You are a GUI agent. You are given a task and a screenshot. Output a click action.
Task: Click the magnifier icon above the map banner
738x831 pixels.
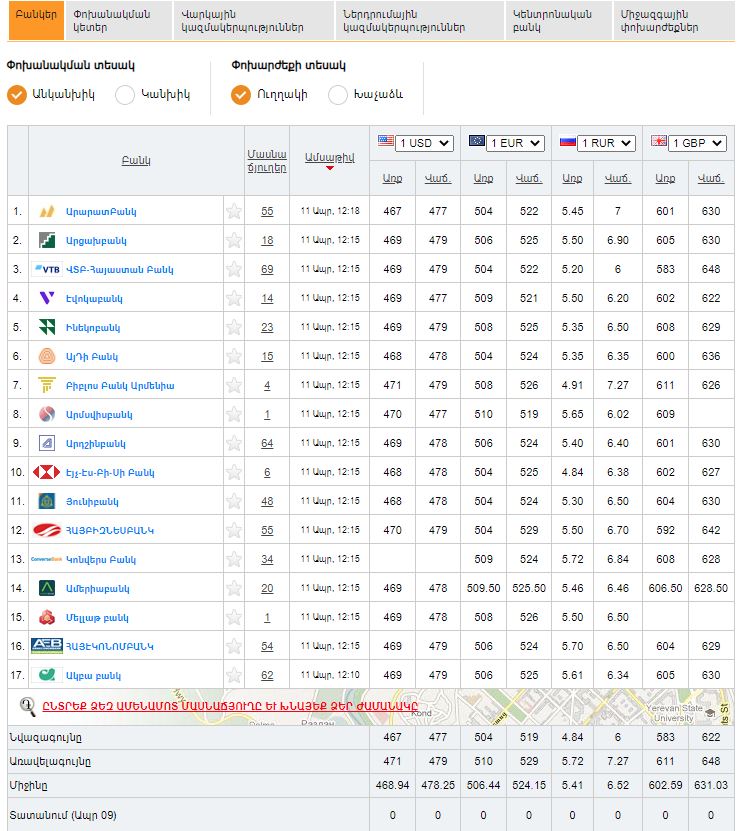[x=27, y=707]
